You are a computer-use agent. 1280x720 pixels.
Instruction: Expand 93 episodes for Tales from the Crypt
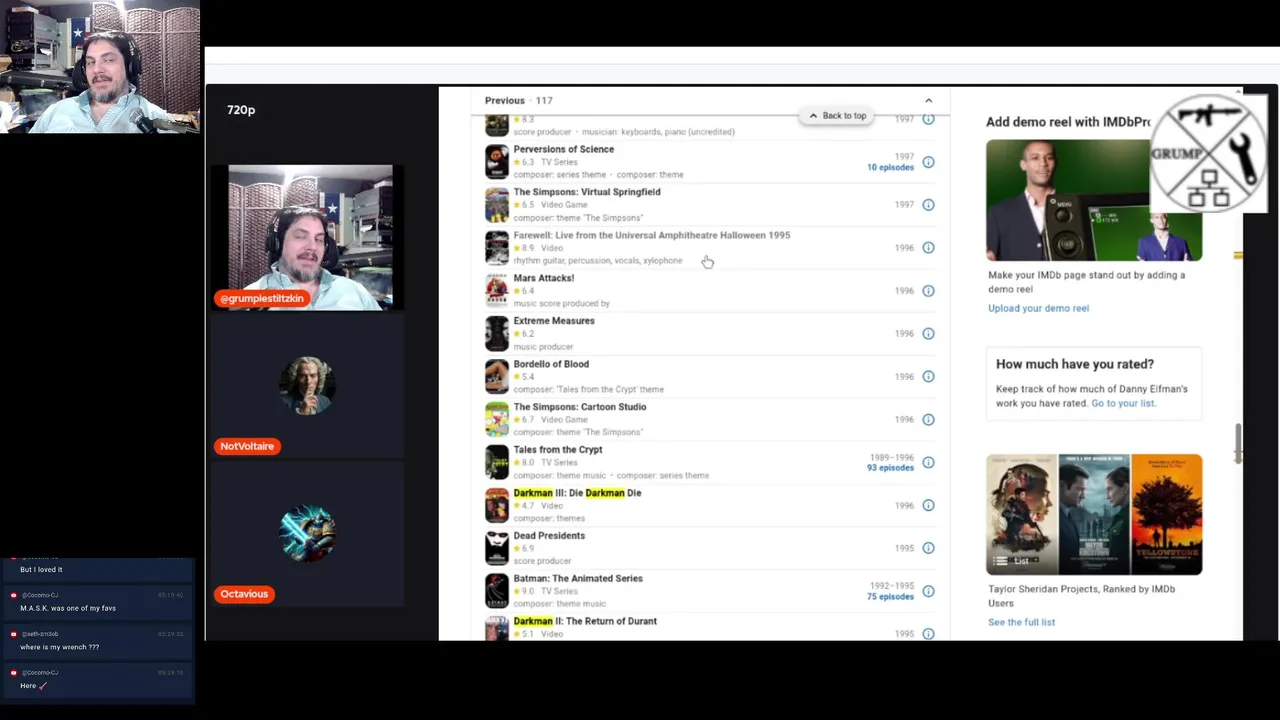point(890,468)
